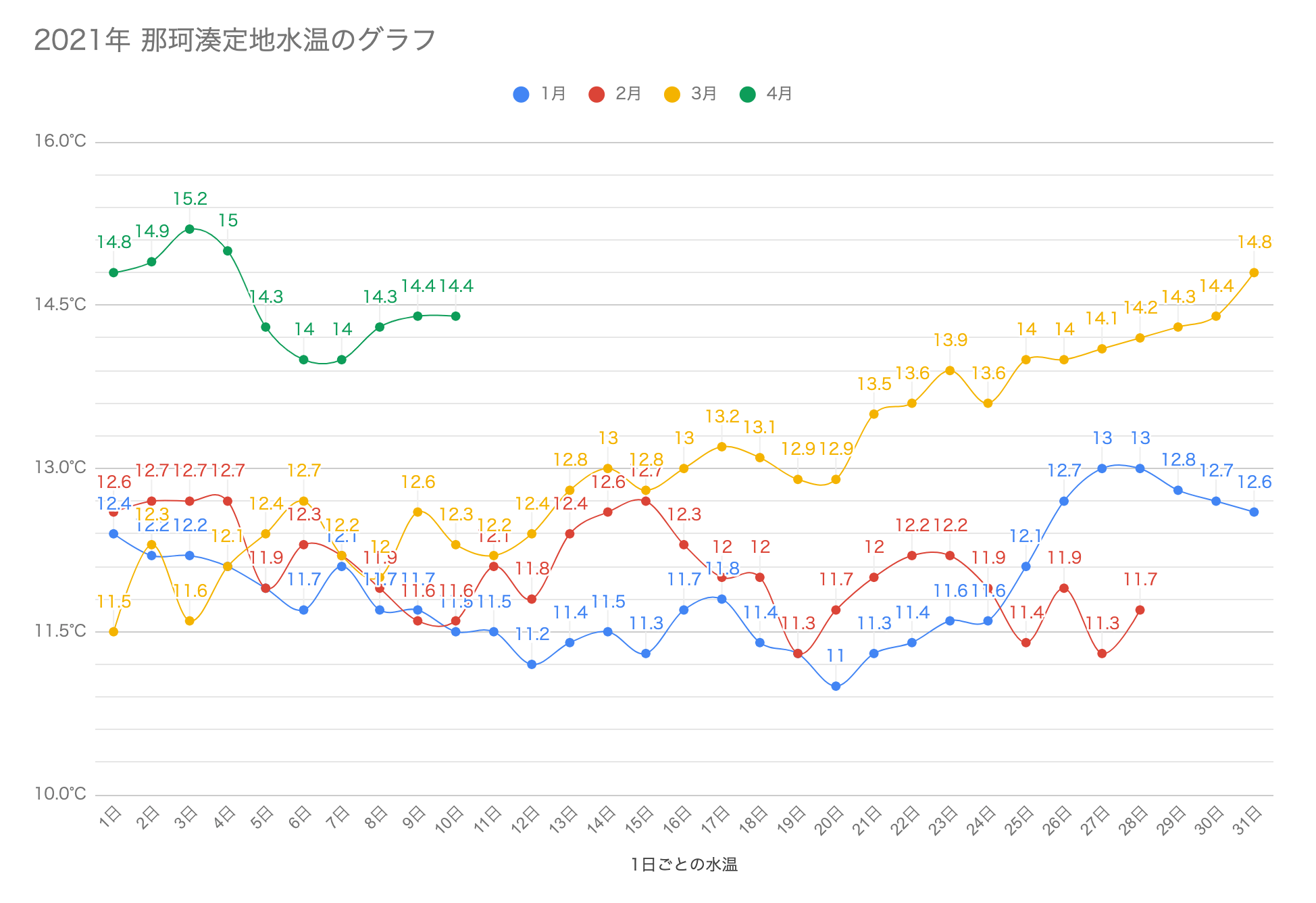The height and width of the screenshot is (903, 1316).
Task: Click the yellow 3月 legend marker
Action: (672, 94)
